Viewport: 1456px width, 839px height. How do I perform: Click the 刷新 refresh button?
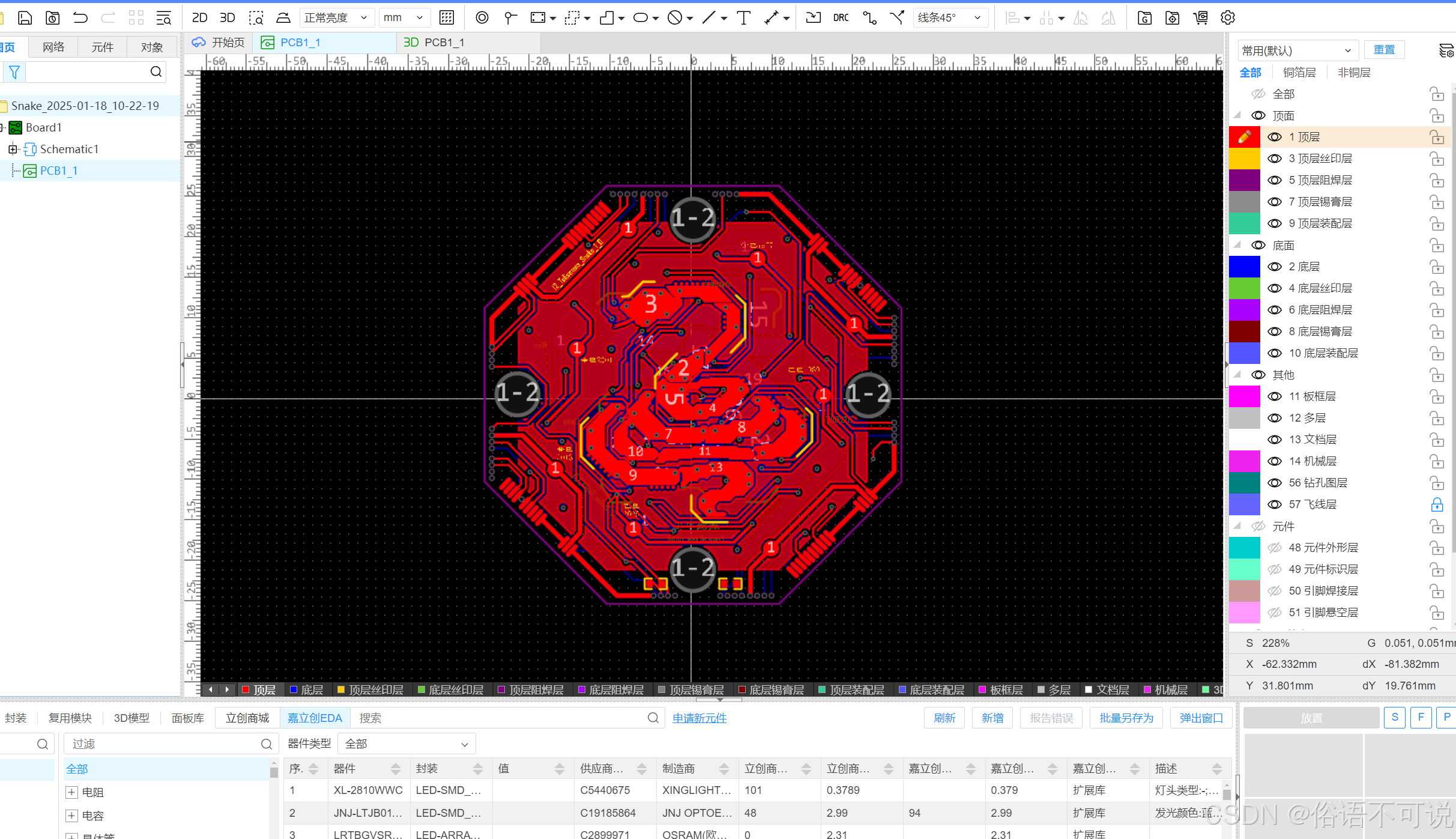[944, 718]
